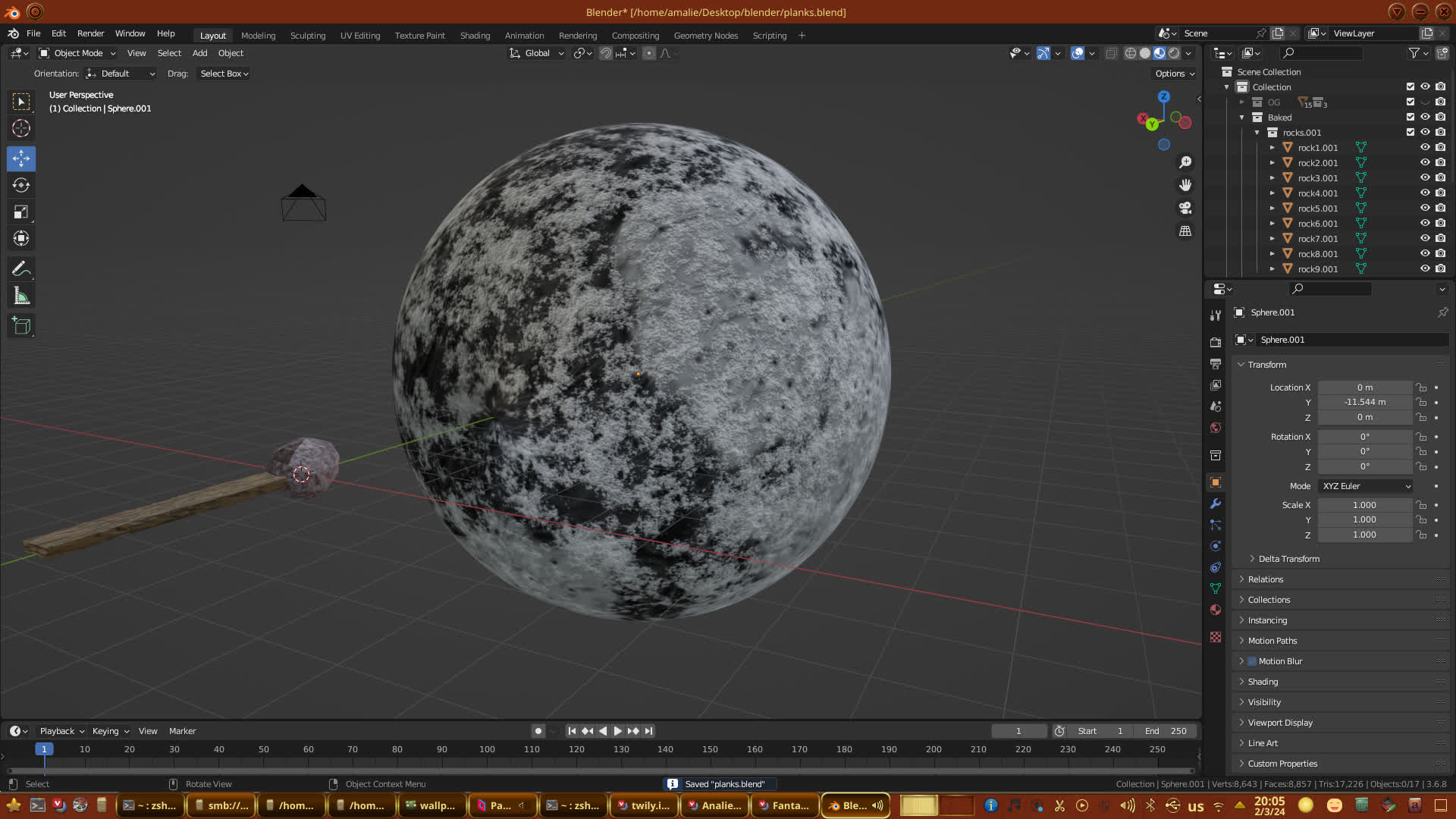The width and height of the screenshot is (1456, 819).
Task: Enable the Motion Blur checkbox
Action: tap(1252, 661)
